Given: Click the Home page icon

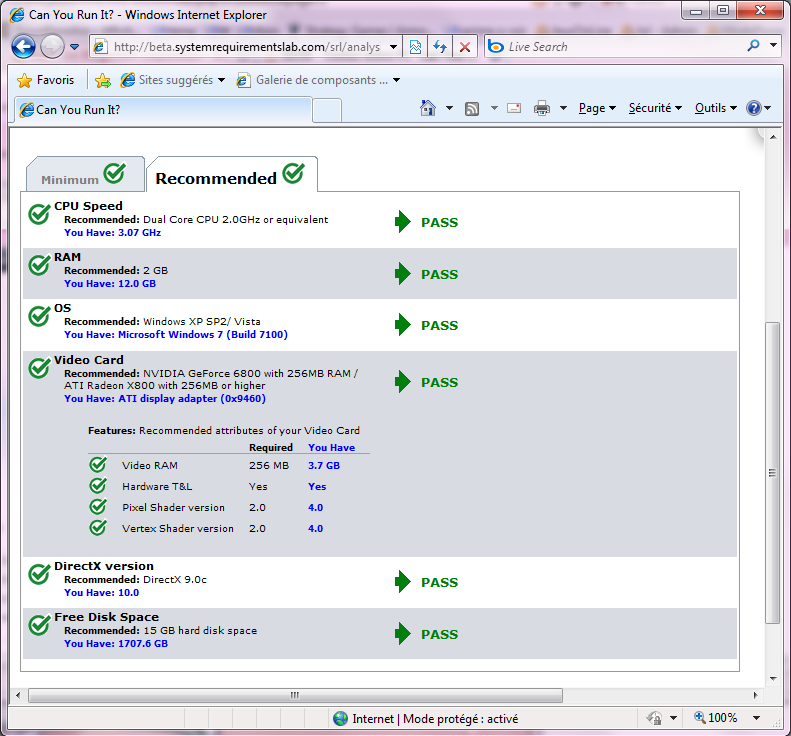Looking at the screenshot, I should (x=428, y=107).
